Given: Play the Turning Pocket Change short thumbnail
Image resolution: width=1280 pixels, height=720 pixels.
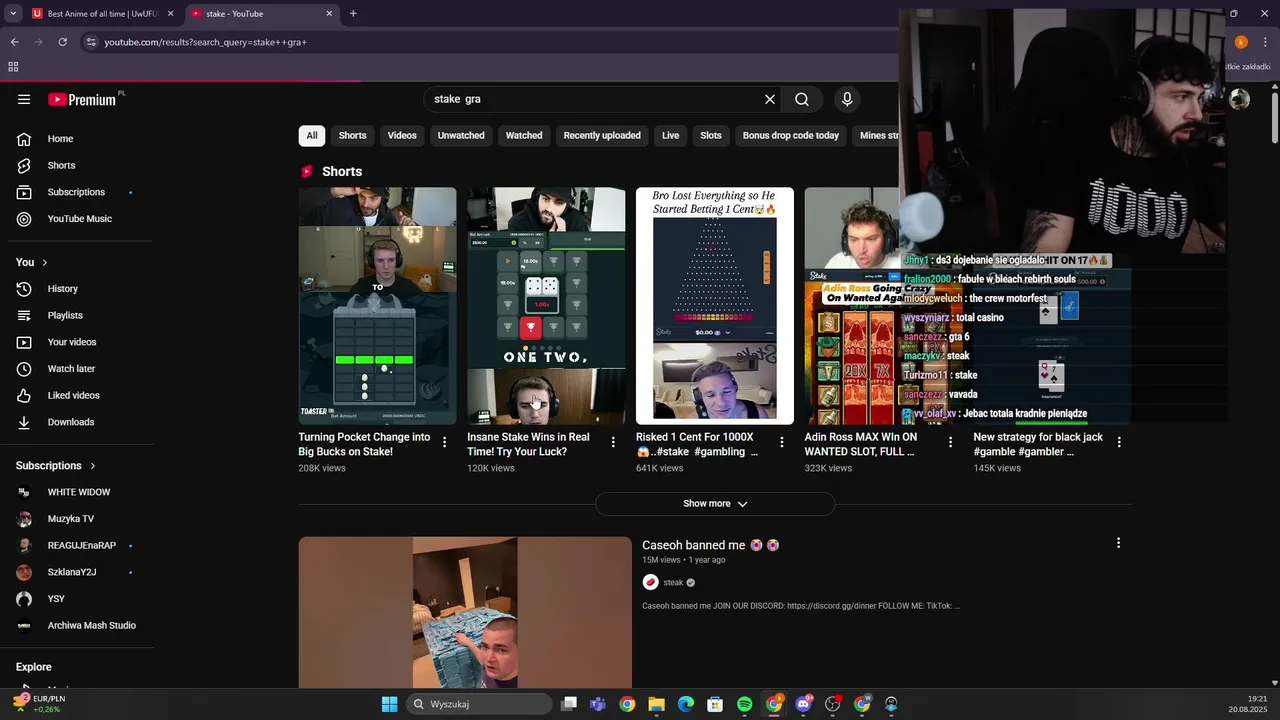Looking at the screenshot, I should [377, 306].
